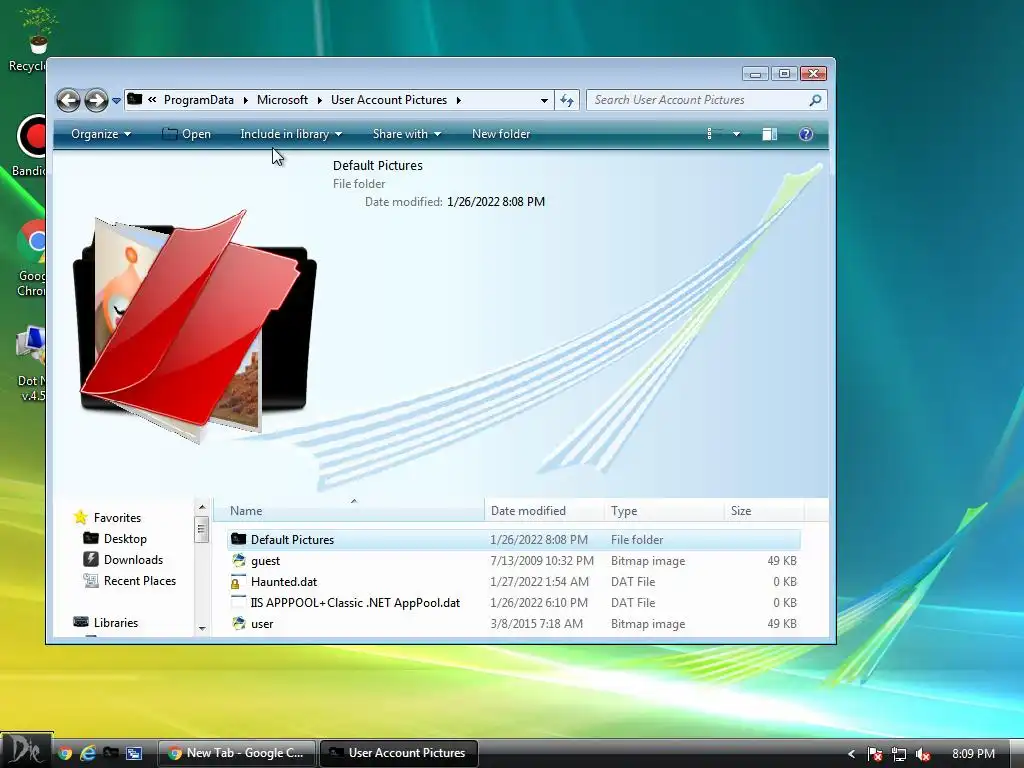Select IIS APPPOOL+Classic .NET AppPool.dat file
The width and height of the screenshot is (1024, 768).
[x=514, y=602]
